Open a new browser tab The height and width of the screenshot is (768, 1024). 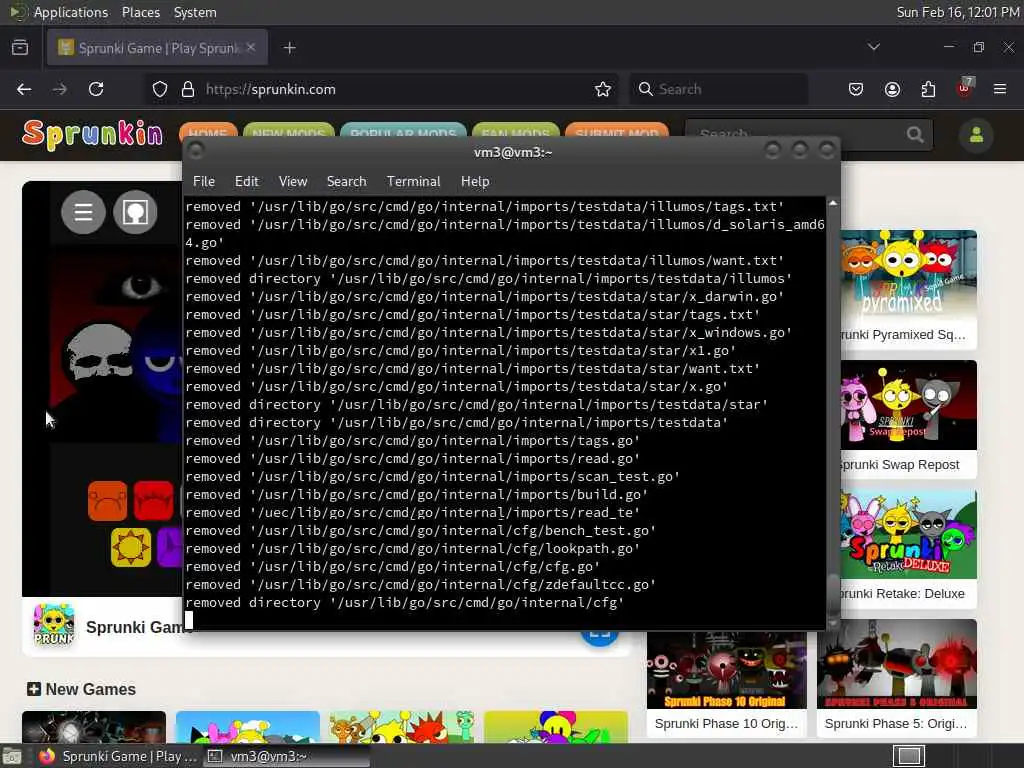coord(289,48)
